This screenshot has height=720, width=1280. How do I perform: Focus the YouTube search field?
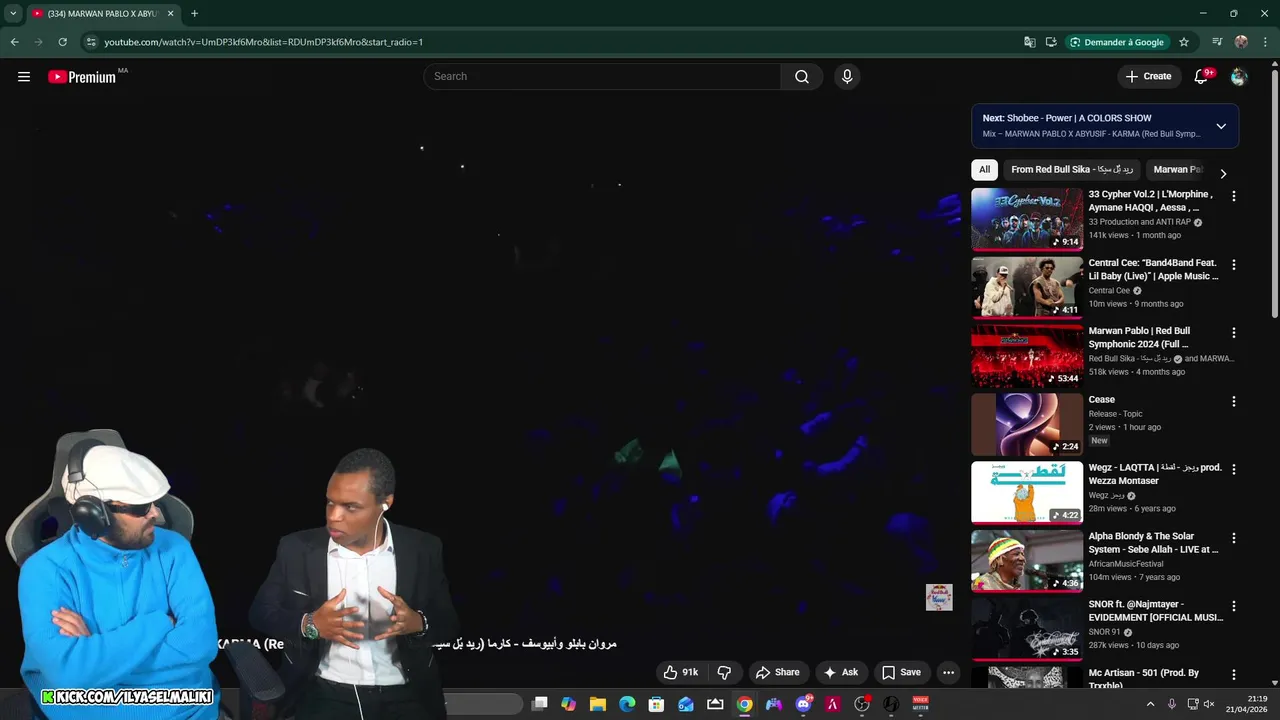pyautogui.click(x=602, y=77)
